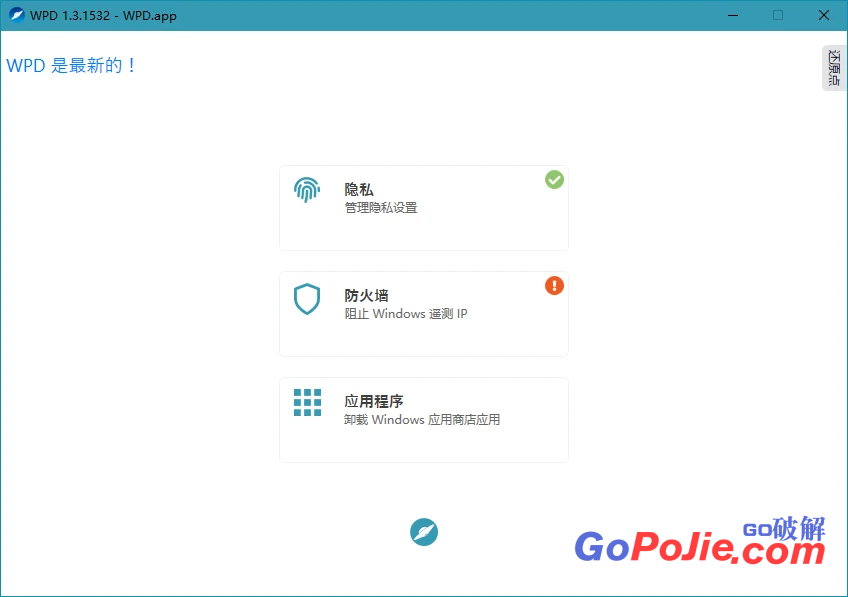Click the WPD app icon in title bar
848x597 pixels.
click(17, 15)
